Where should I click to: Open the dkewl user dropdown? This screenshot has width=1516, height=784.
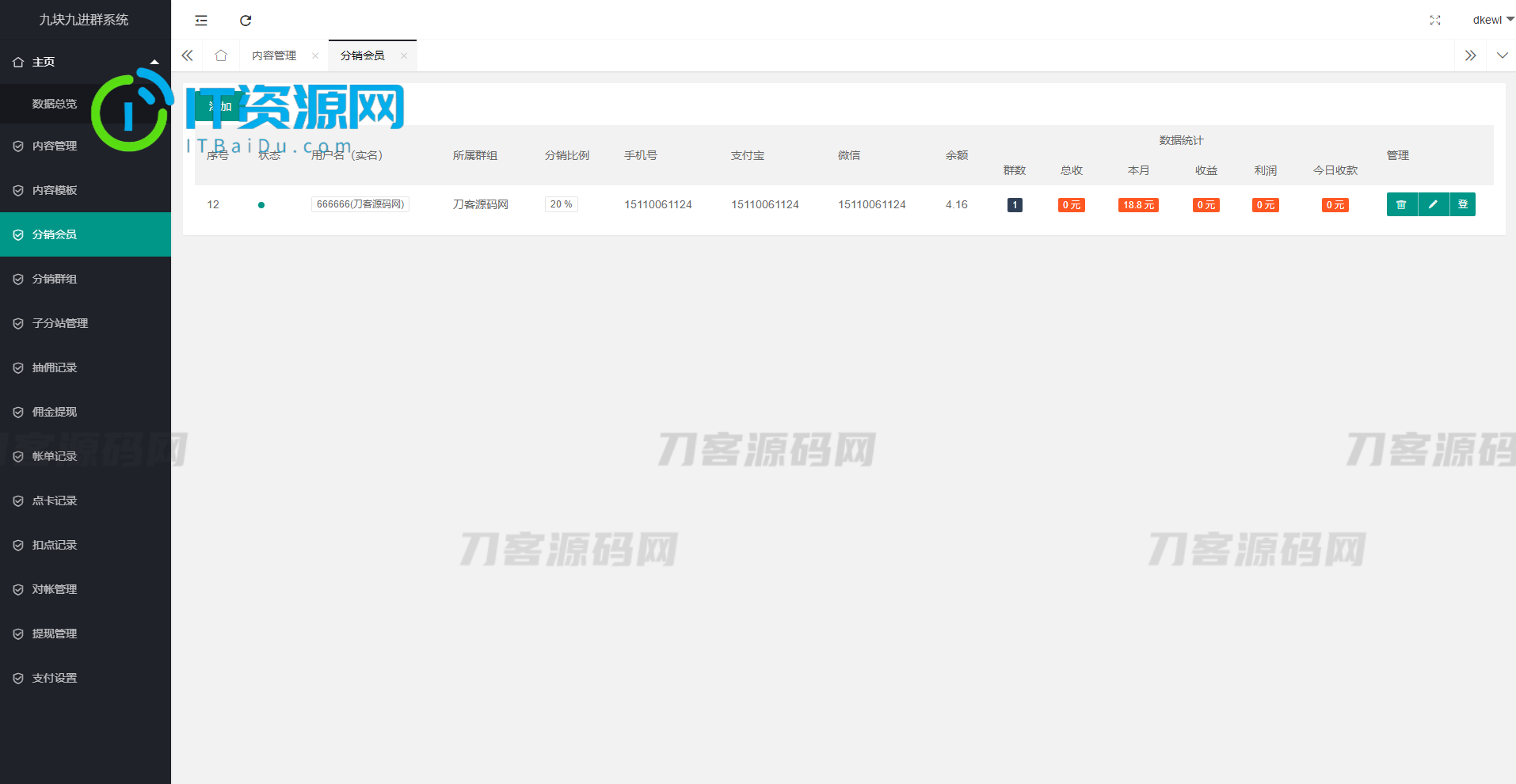tap(1493, 20)
